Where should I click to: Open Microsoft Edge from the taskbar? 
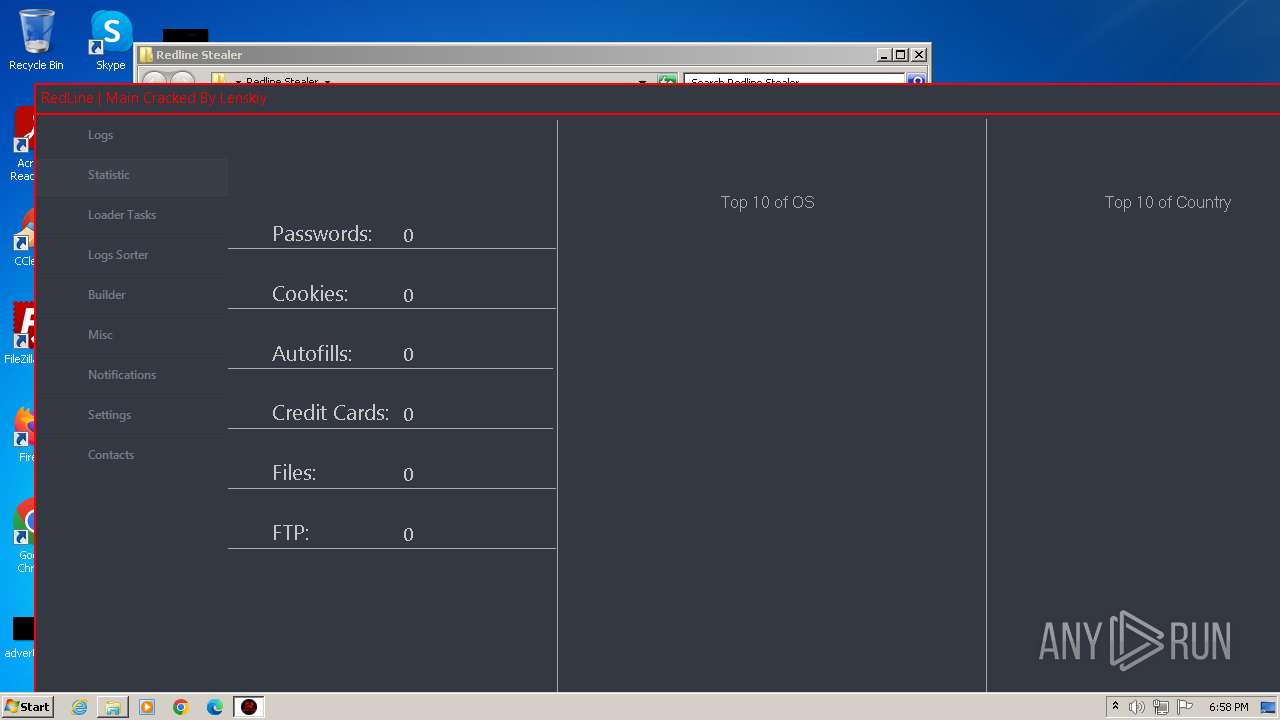(x=215, y=707)
